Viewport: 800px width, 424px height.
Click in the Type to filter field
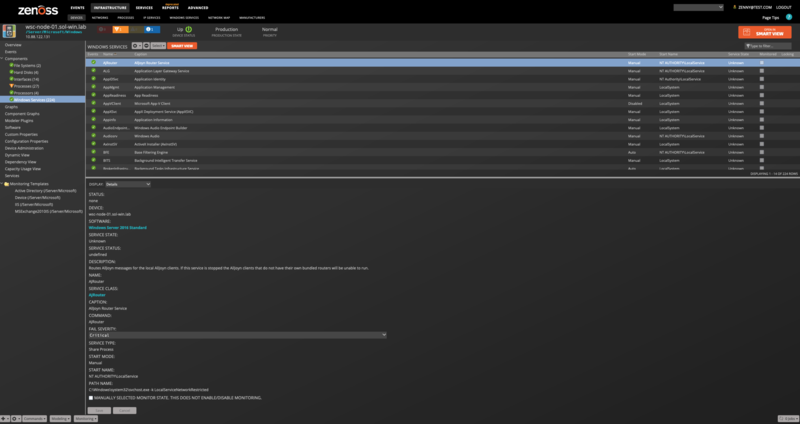(768, 46)
